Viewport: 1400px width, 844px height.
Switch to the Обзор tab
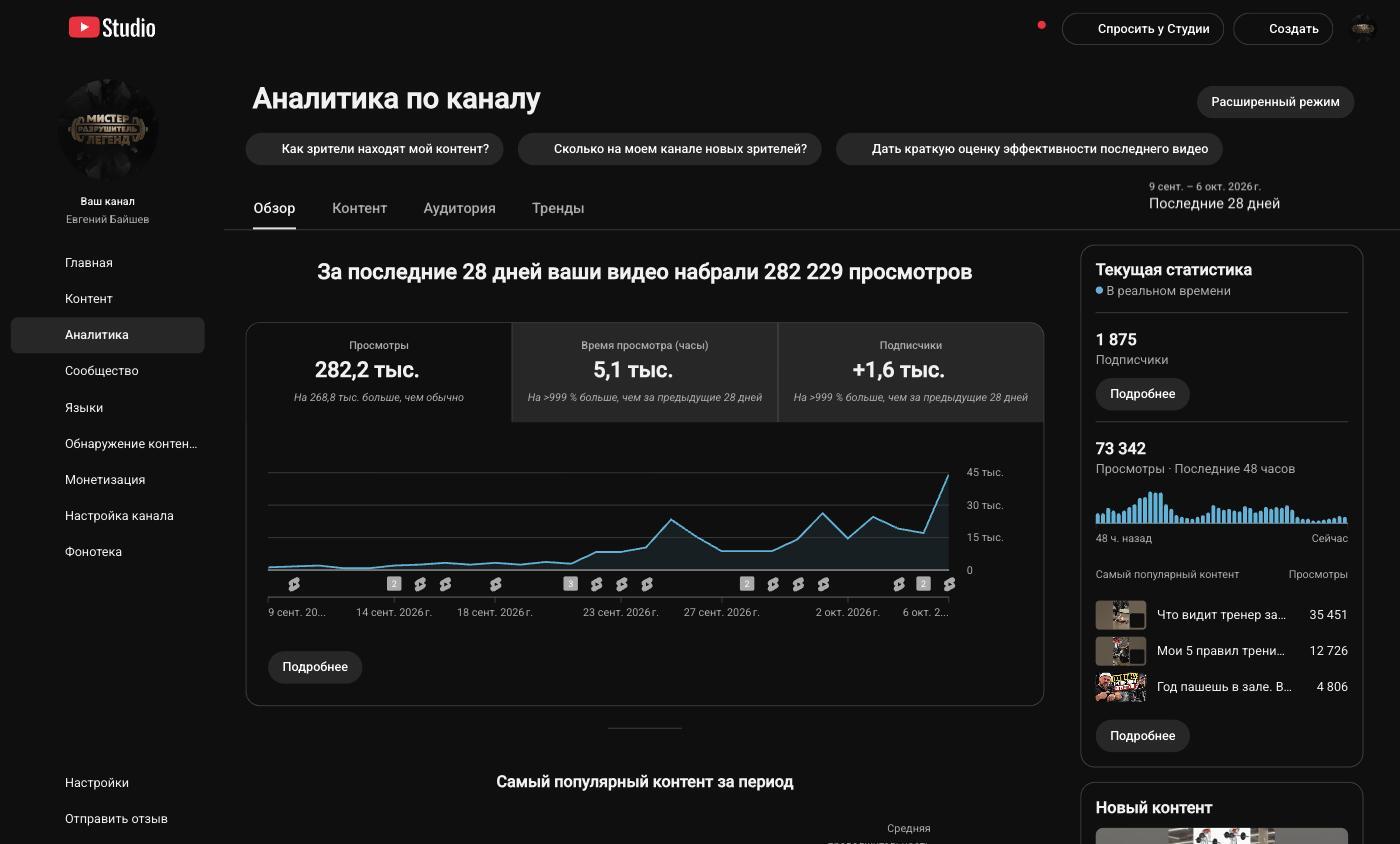coord(274,208)
